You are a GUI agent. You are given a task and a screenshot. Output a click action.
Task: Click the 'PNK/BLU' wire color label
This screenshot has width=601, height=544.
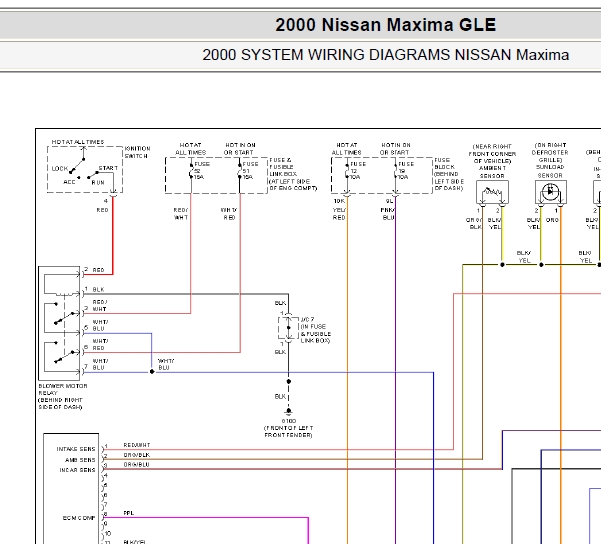388,214
